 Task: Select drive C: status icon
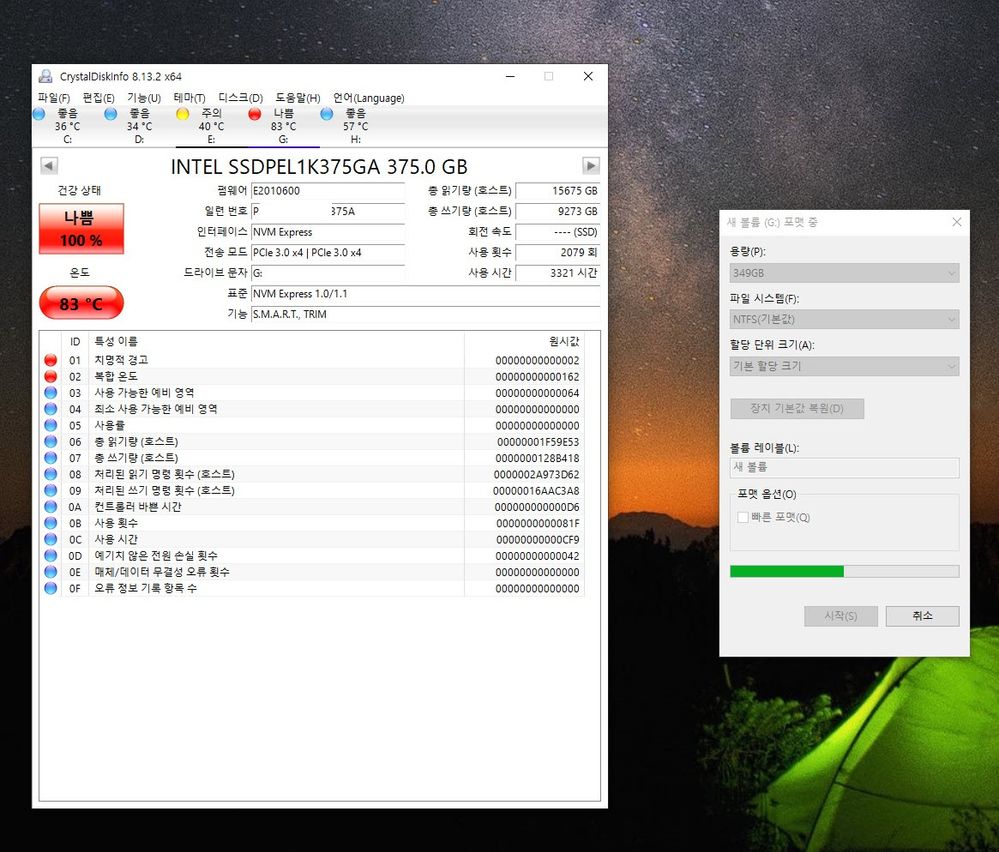point(39,114)
